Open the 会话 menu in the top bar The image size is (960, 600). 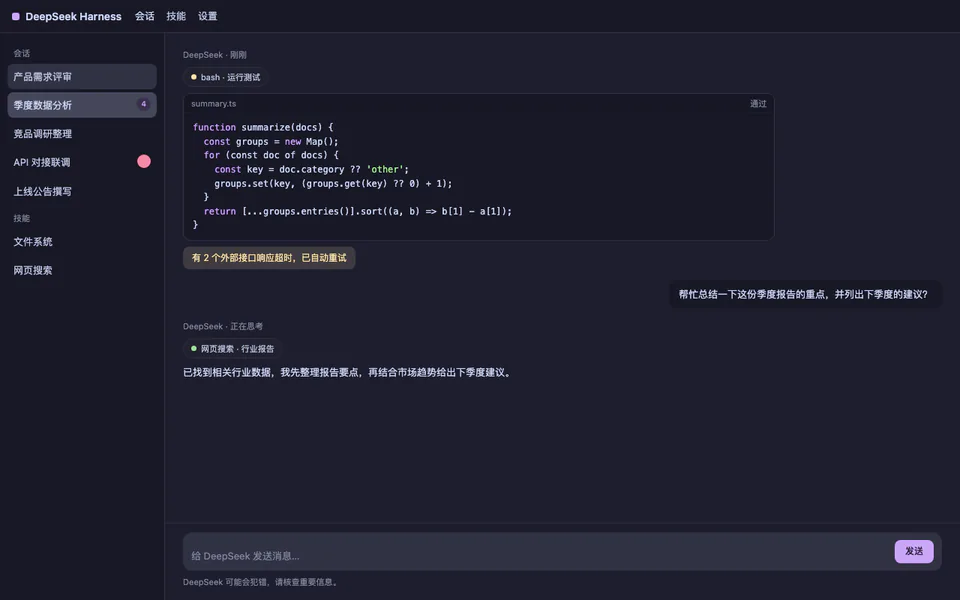(x=144, y=17)
